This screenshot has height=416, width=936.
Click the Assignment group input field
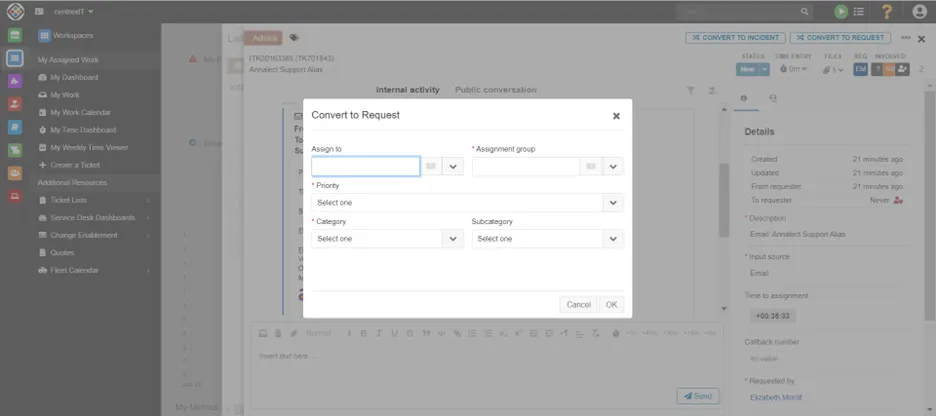(525, 167)
